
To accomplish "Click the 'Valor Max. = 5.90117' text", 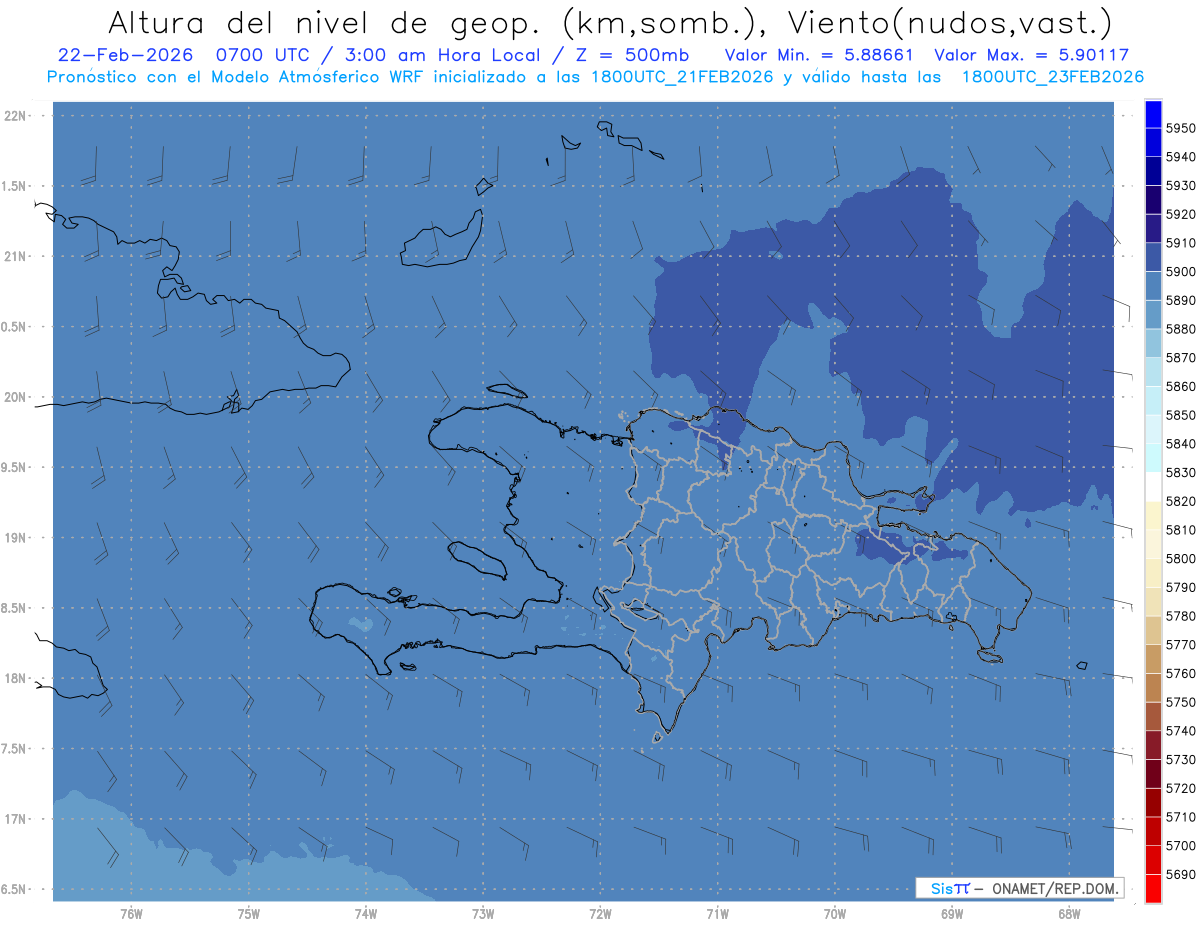I will 1032,55.
